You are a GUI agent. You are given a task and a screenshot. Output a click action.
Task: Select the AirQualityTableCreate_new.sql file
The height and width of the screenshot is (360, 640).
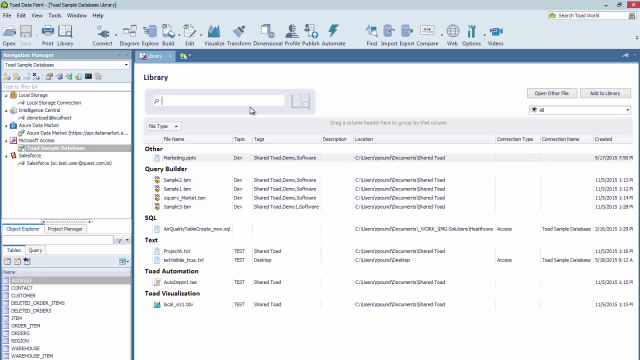point(197,229)
